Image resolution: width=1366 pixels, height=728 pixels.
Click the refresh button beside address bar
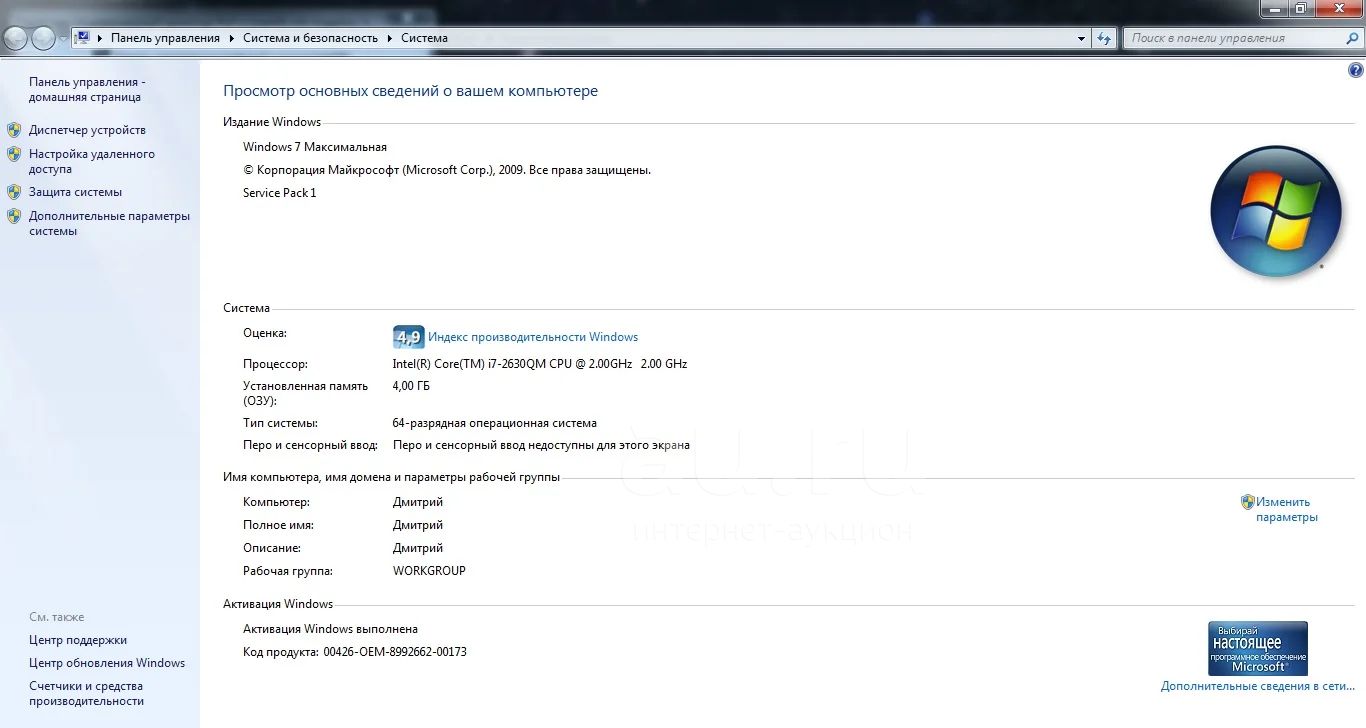point(1104,38)
